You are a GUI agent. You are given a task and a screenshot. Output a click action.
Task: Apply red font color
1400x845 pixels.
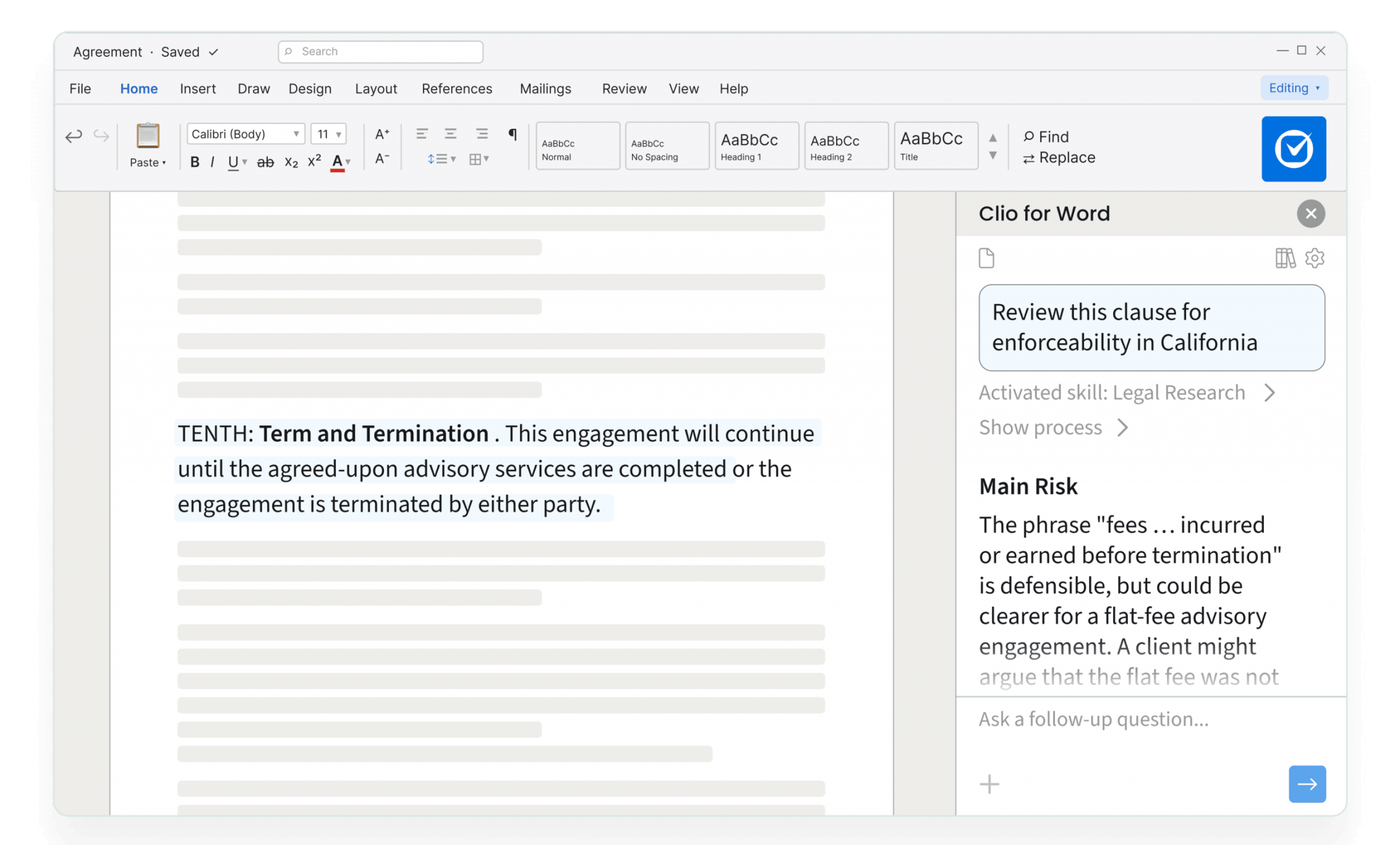(x=337, y=162)
